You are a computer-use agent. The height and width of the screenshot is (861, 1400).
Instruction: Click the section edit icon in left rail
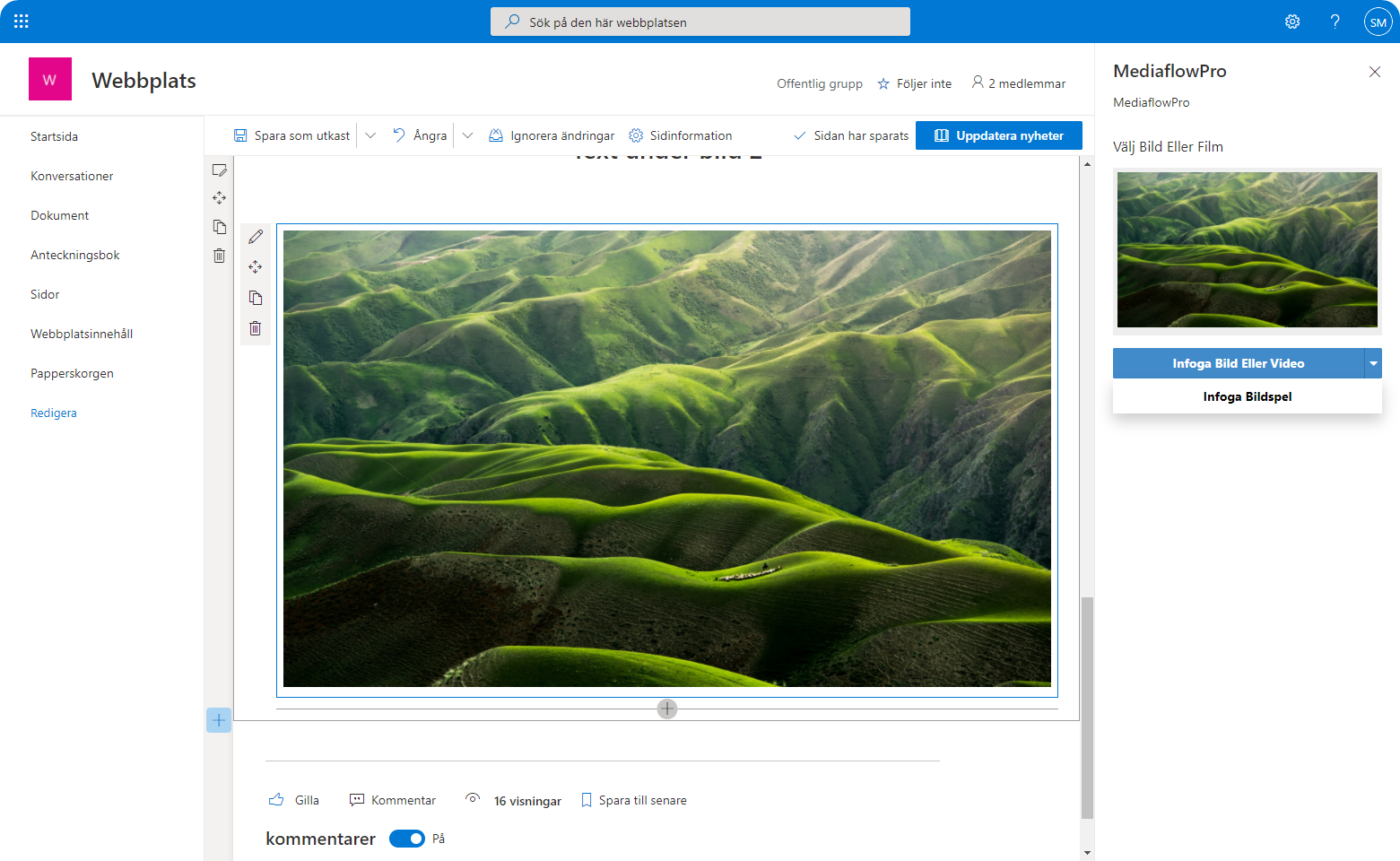[x=220, y=170]
